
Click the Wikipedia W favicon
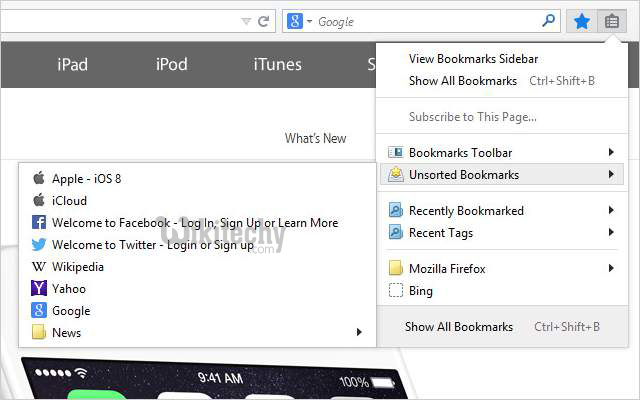(39, 267)
